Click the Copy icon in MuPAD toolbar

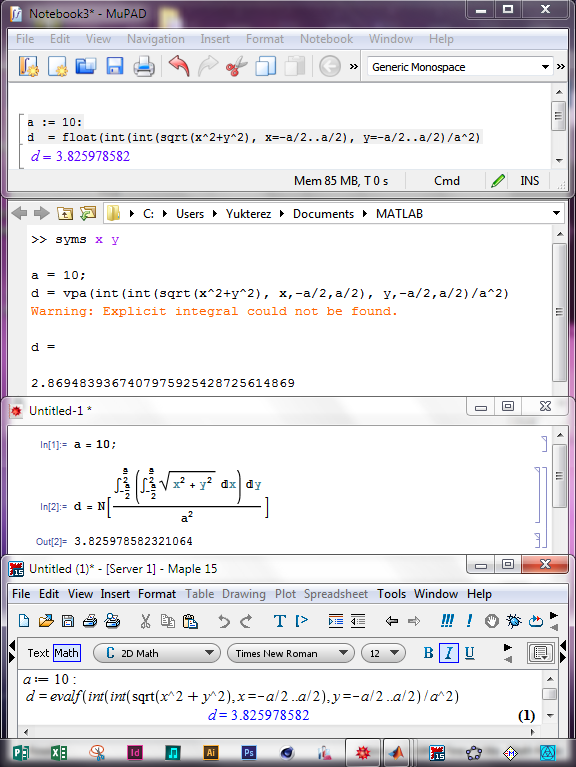[x=266, y=67]
